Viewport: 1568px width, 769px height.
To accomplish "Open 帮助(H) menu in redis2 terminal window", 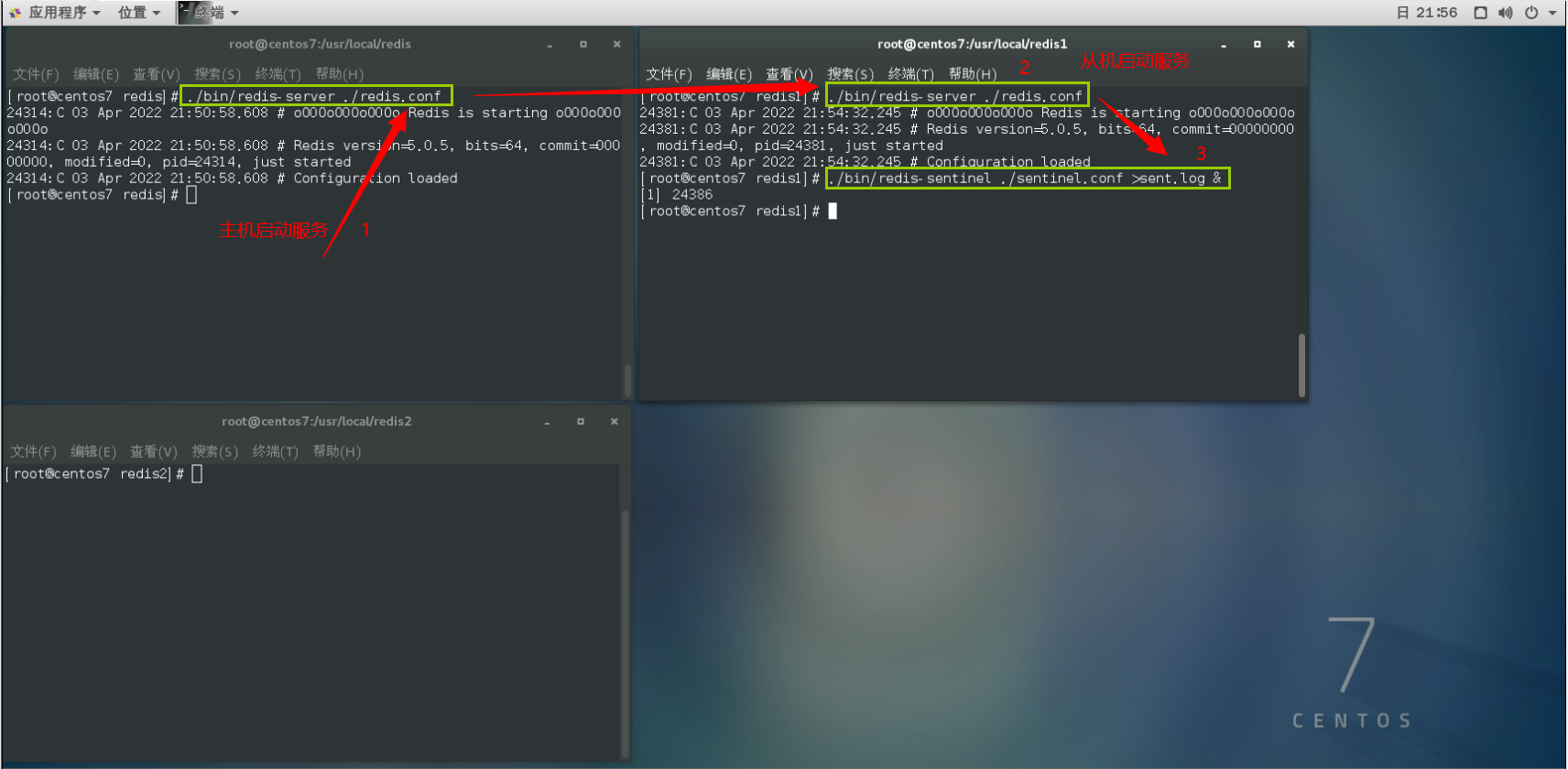I will 337,451.
